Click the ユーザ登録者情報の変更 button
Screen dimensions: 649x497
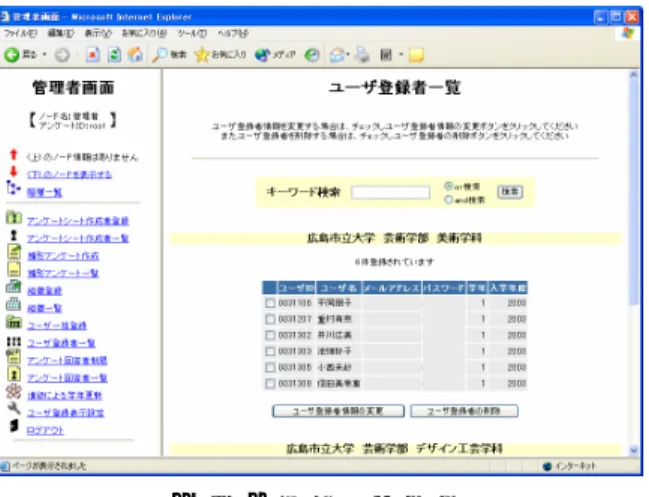pyautogui.click(x=338, y=411)
